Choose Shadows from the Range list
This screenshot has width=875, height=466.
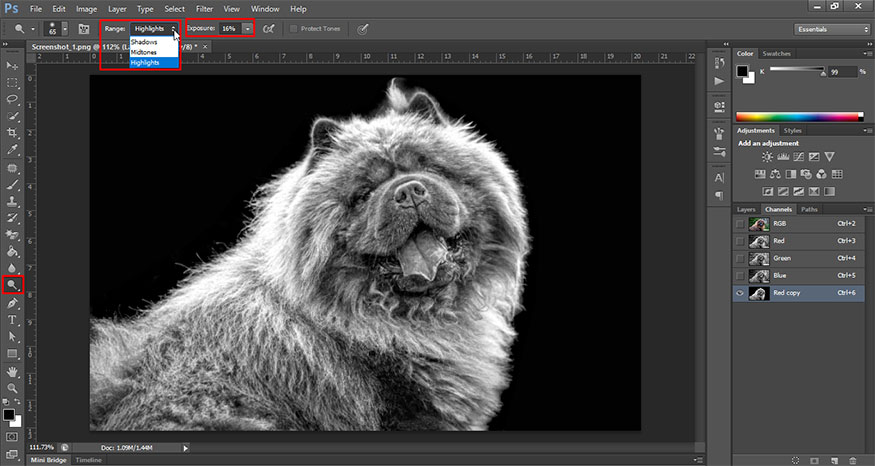154,42
